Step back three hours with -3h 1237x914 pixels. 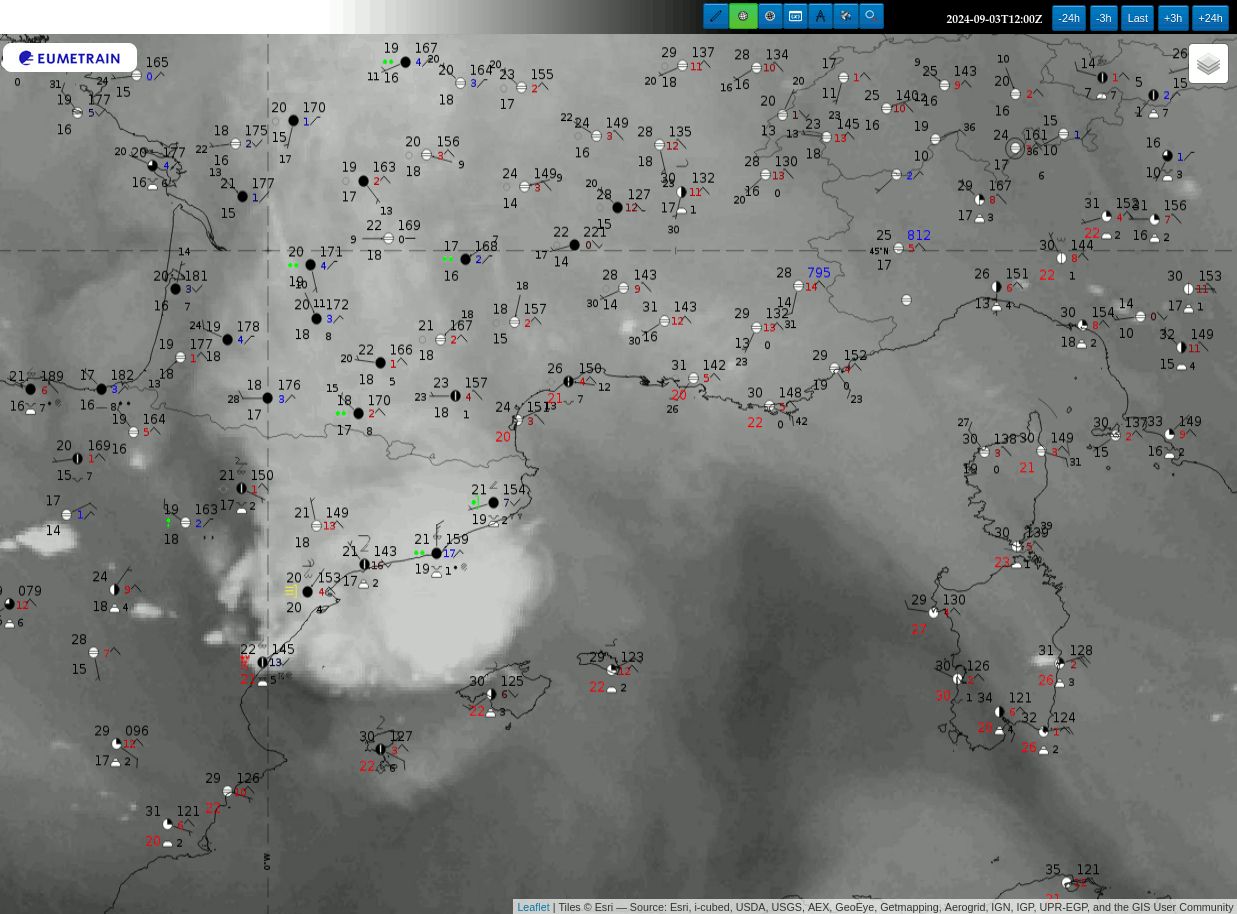point(1104,18)
